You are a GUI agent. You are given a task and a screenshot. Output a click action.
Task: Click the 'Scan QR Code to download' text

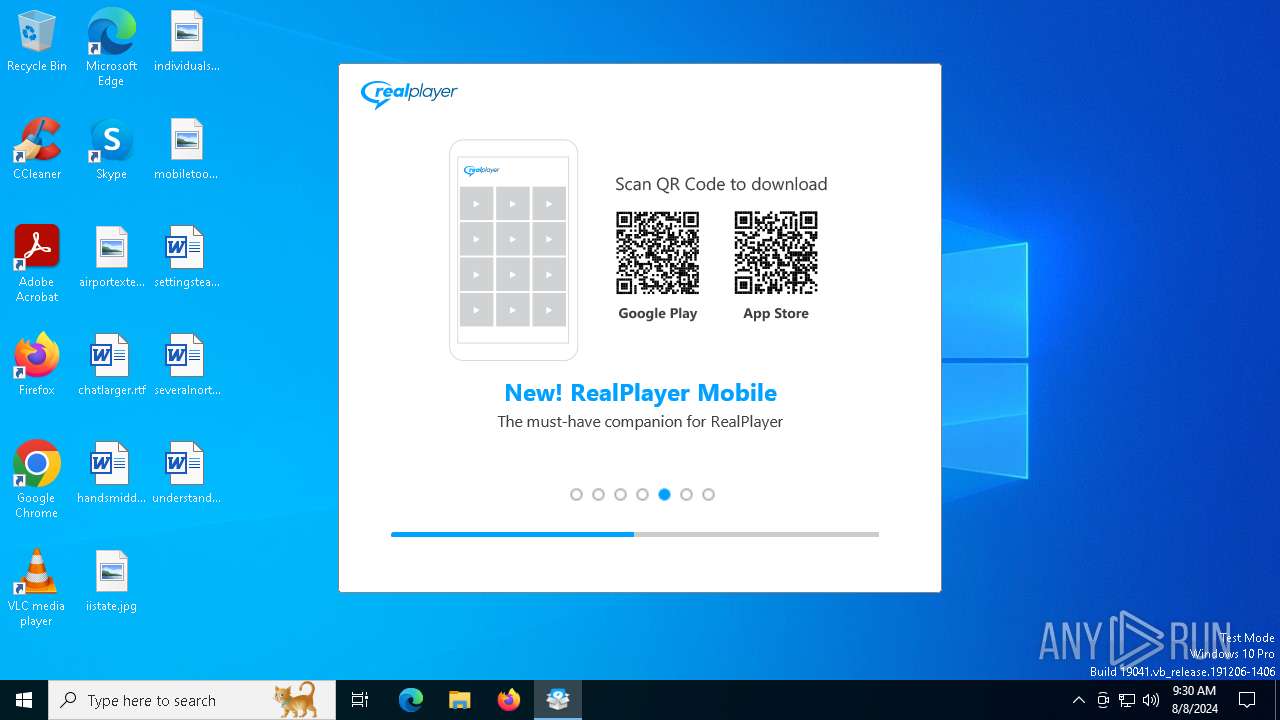coord(721,184)
